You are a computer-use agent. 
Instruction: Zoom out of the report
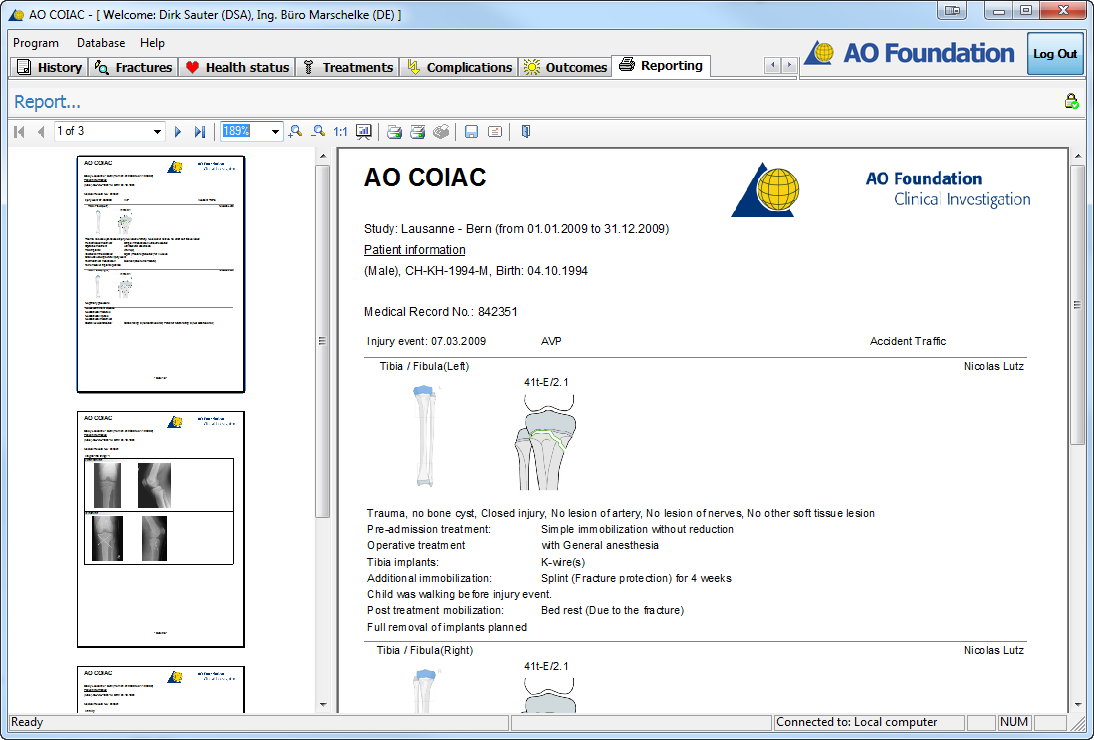pyautogui.click(x=318, y=131)
